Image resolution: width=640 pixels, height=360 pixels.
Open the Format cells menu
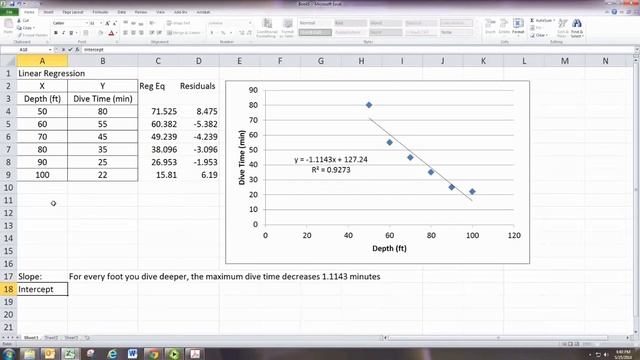click(518, 27)
